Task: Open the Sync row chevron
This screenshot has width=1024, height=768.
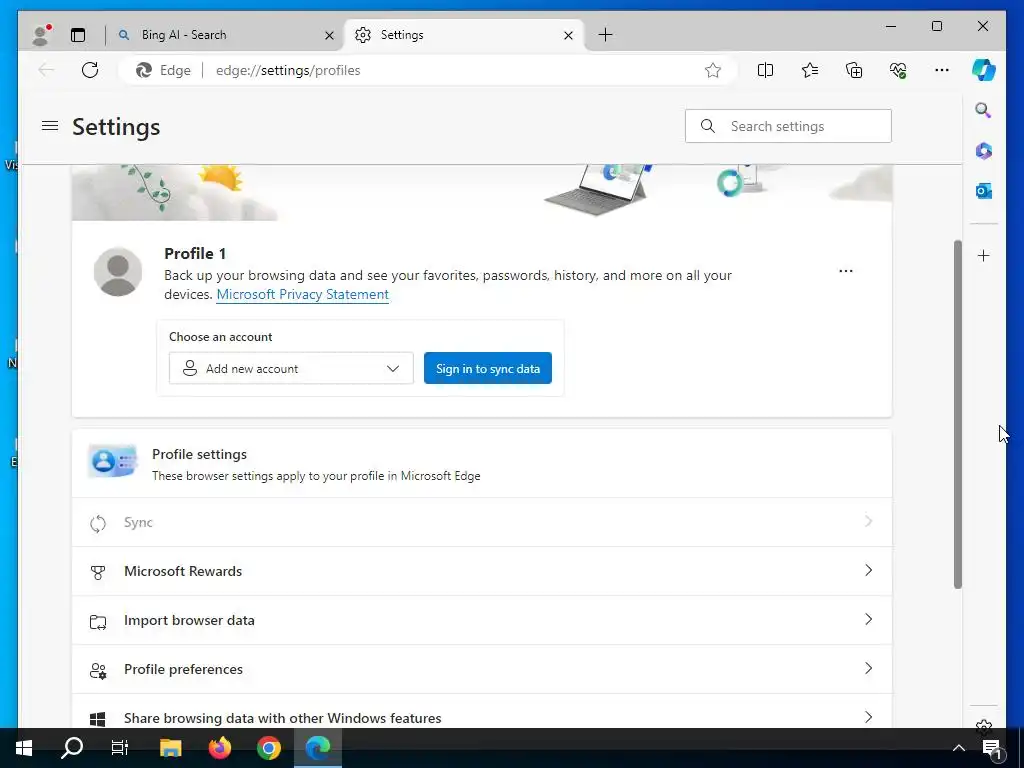Action: (868, 522)
